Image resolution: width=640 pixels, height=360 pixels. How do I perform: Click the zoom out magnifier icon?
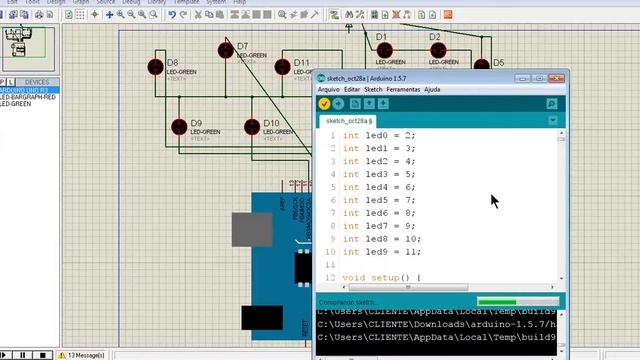coord(131,15)
